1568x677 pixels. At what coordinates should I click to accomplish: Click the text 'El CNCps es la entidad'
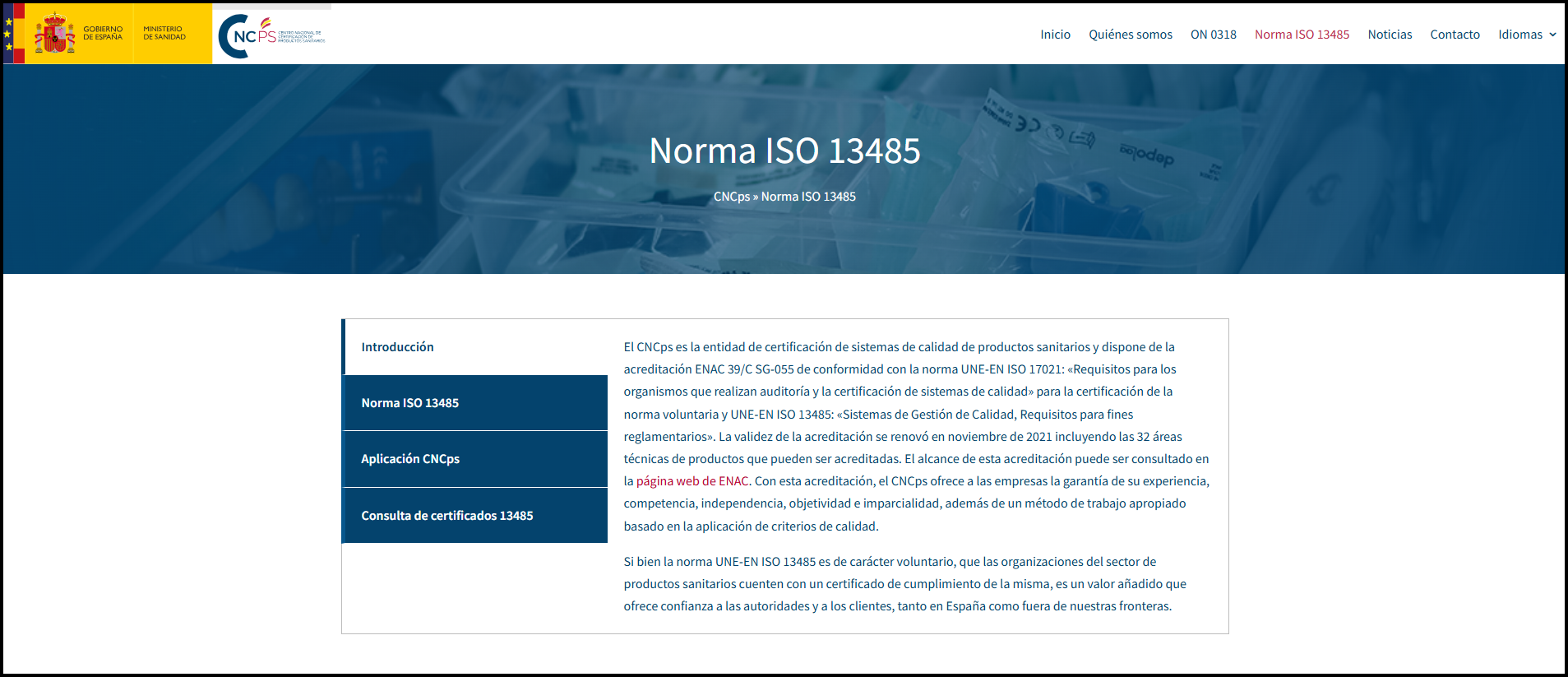point(691,347)
